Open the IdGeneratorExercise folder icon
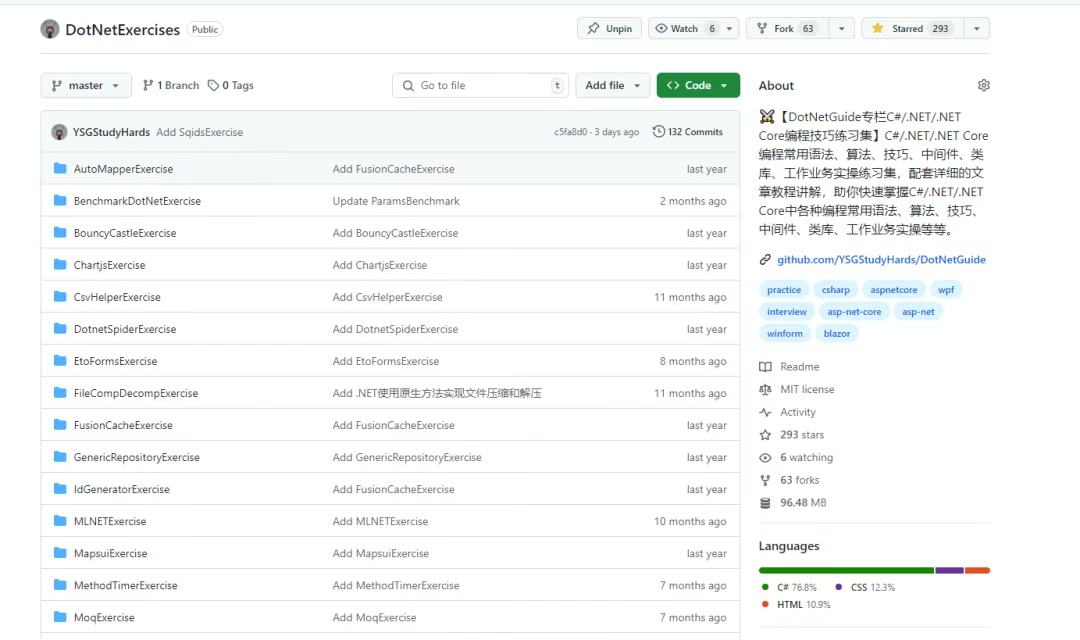 tap(60, 488)
